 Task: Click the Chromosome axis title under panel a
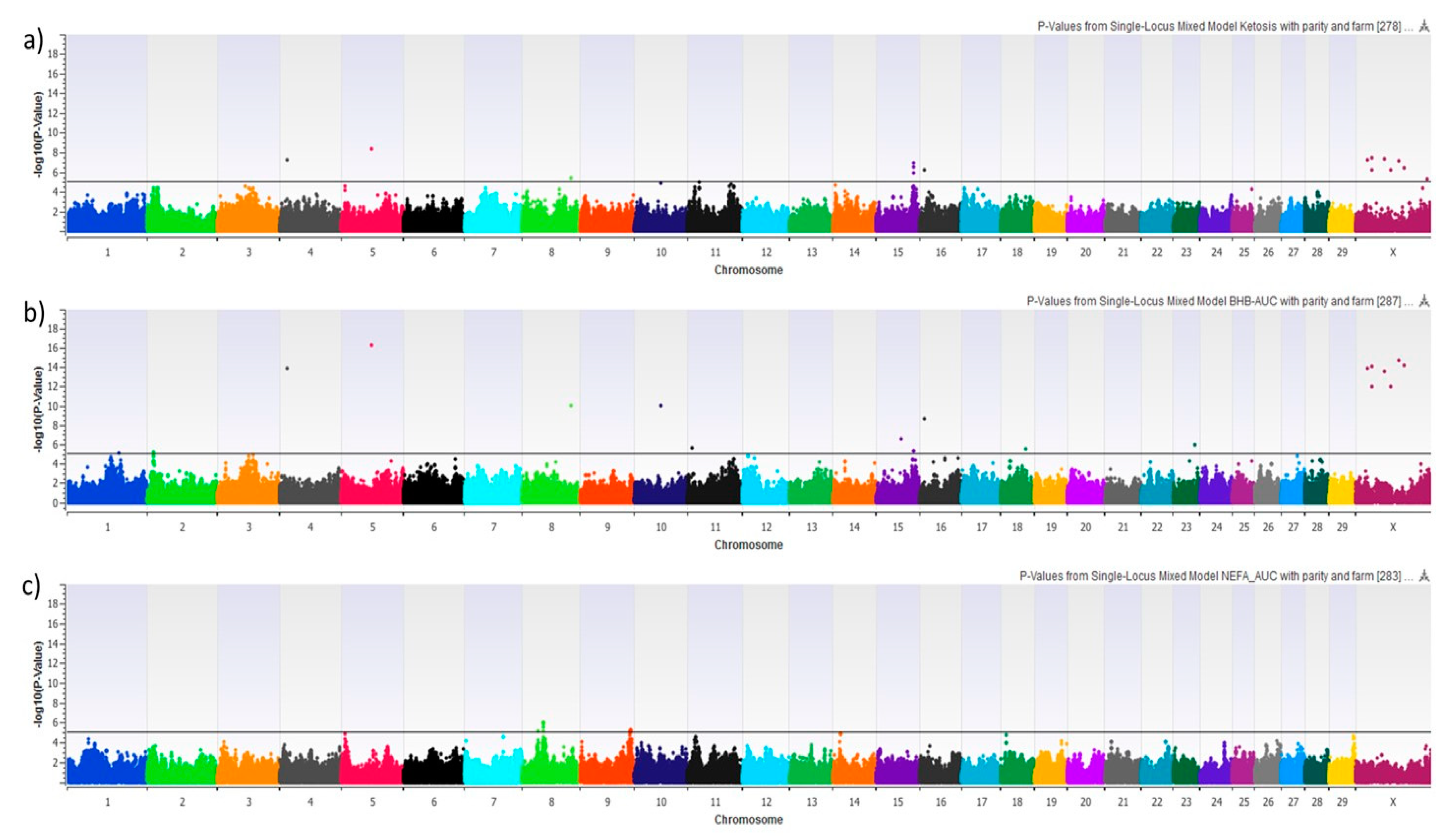pyautogui.click(x=749, y=270)
